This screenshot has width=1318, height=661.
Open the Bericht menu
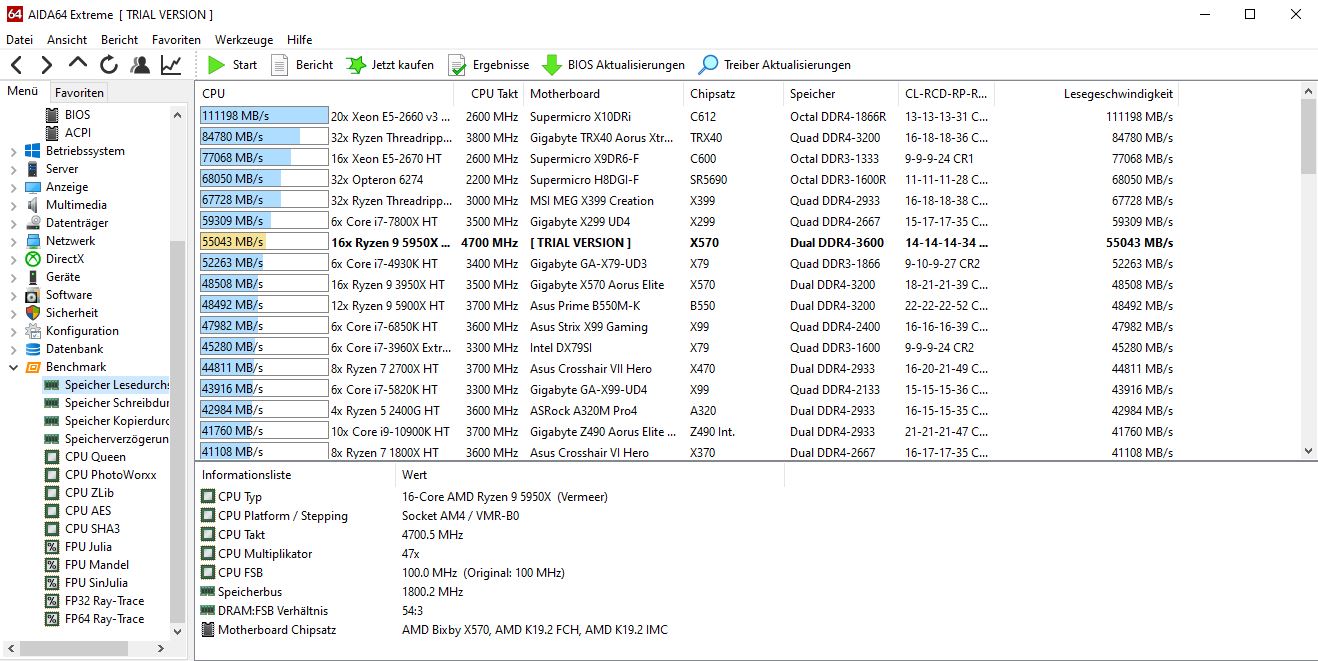point(119,40)
